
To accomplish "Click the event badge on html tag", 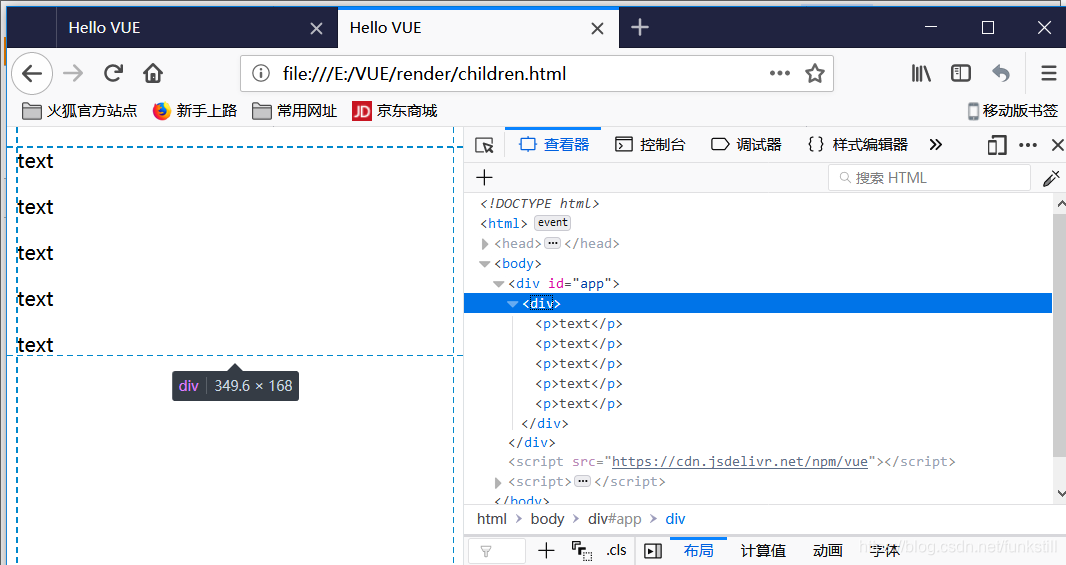I will click(x=552, y=223).
